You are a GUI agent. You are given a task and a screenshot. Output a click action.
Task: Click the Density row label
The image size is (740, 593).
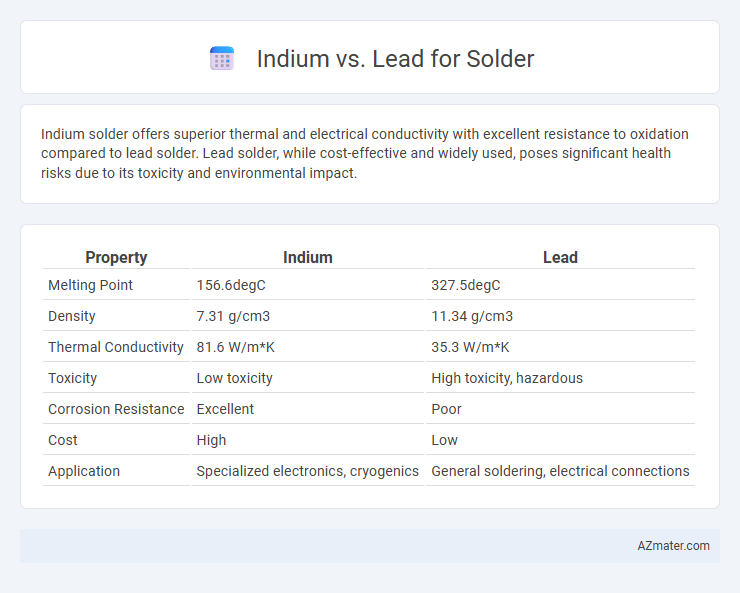72,316
